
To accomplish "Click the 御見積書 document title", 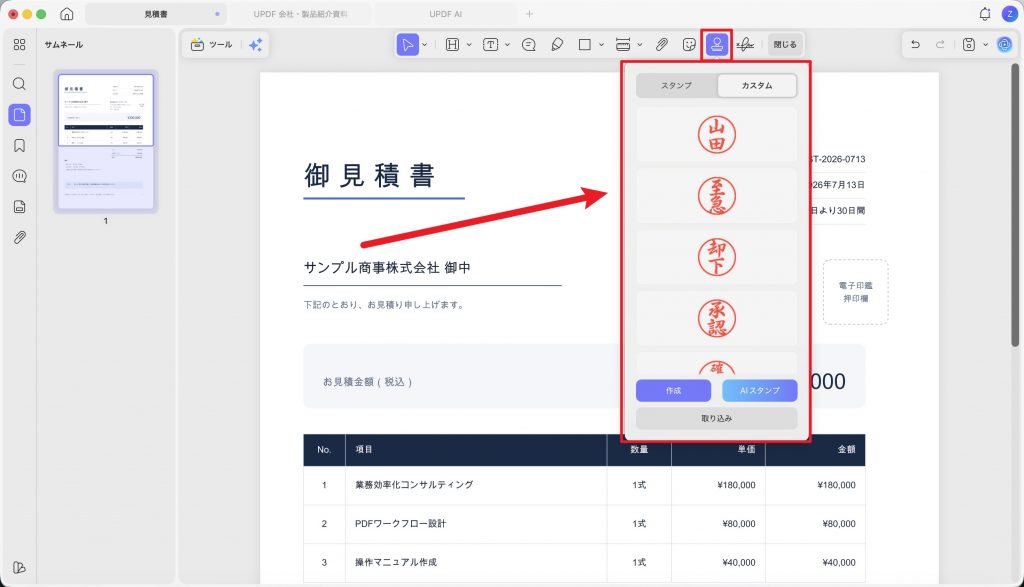I will pos(370,176).
